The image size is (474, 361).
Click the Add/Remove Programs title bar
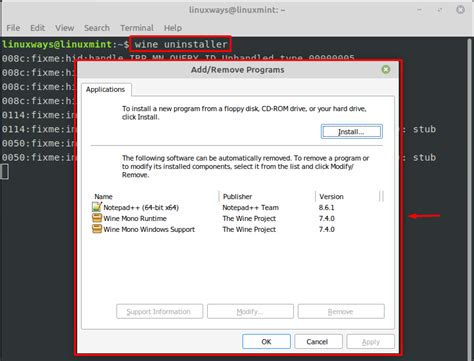(237, 70)
